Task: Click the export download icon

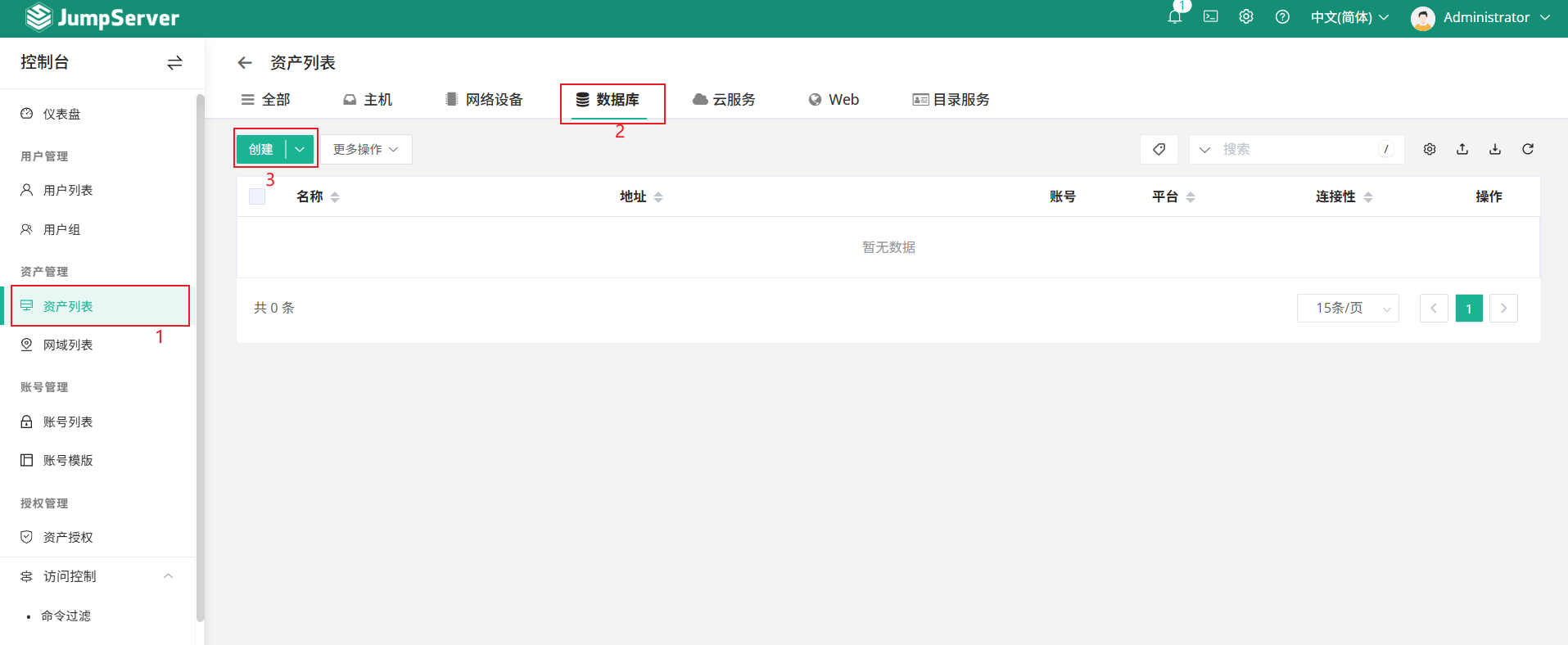Action: pyautogui.click(x=1495, y=149)
